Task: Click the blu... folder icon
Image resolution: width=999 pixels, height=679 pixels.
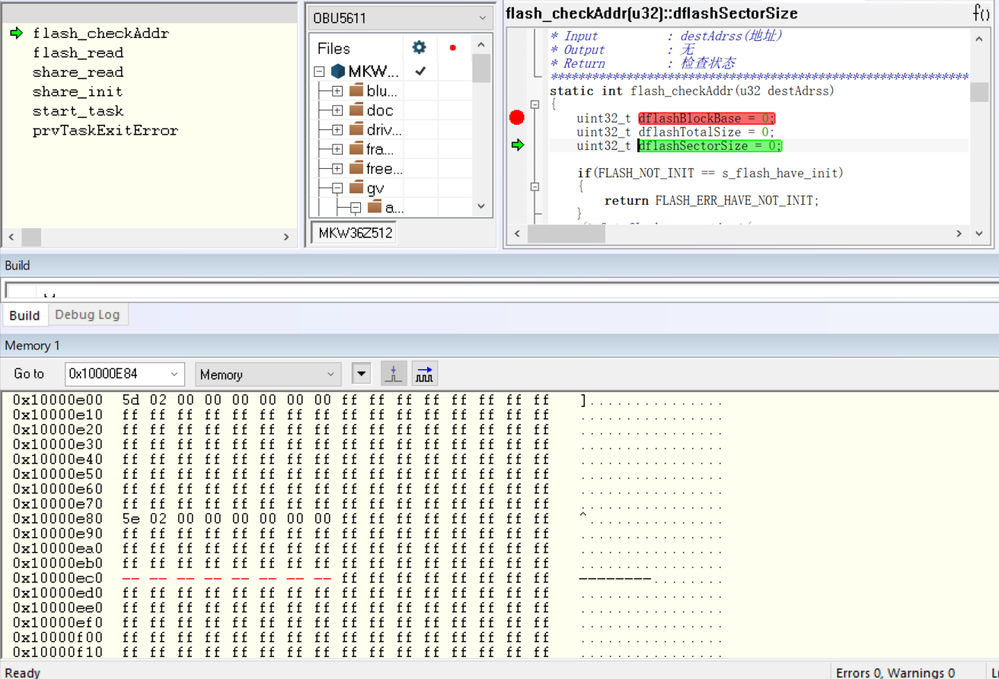Action: (x=356, y=90)
